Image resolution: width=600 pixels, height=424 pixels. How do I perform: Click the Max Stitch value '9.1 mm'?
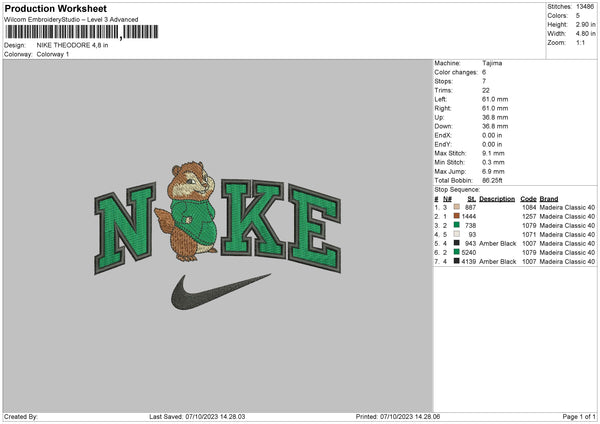[493, 153]
